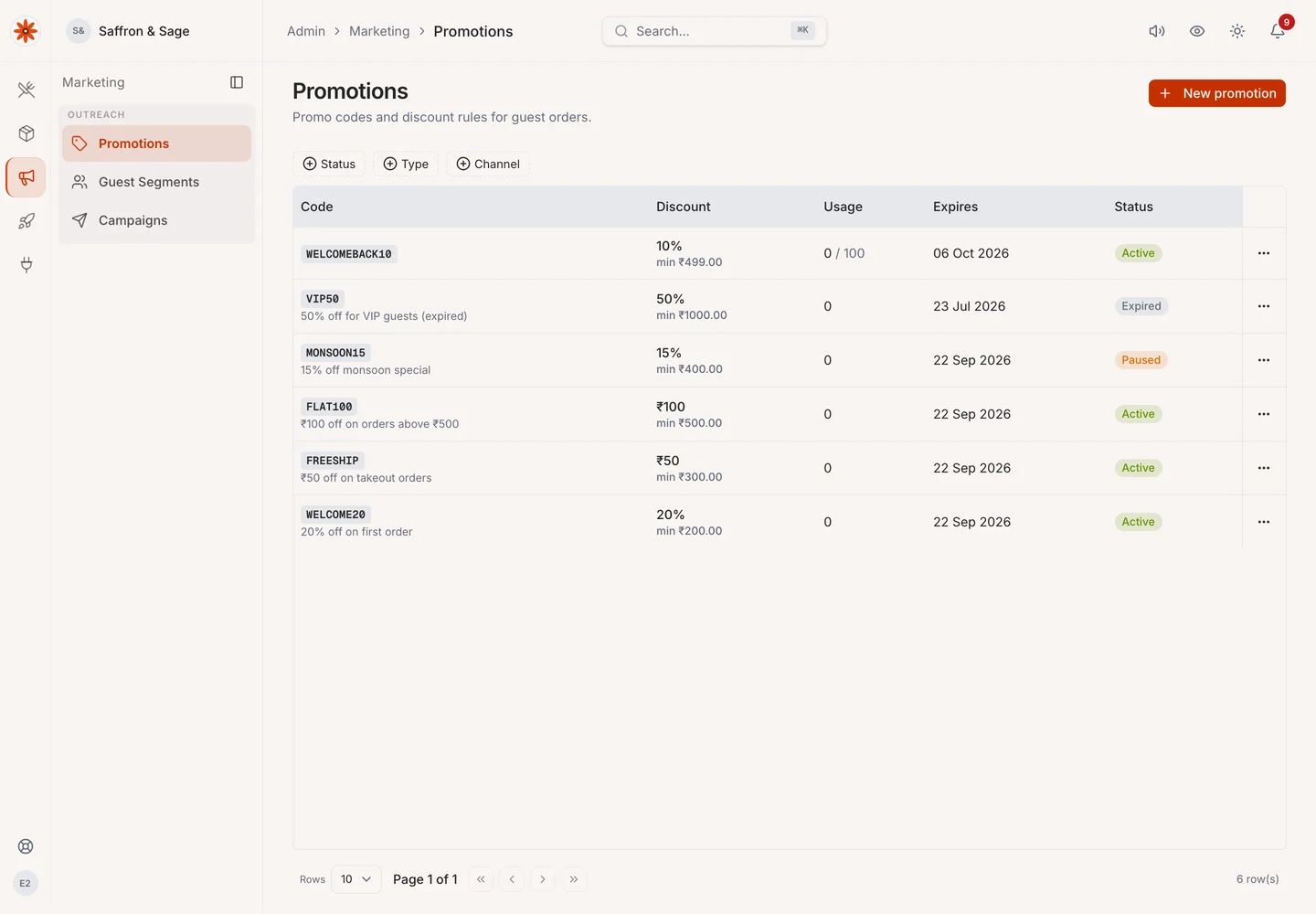
Task: Select the megaphone Marketing sidebar icon
Action: tap(27, 177)
